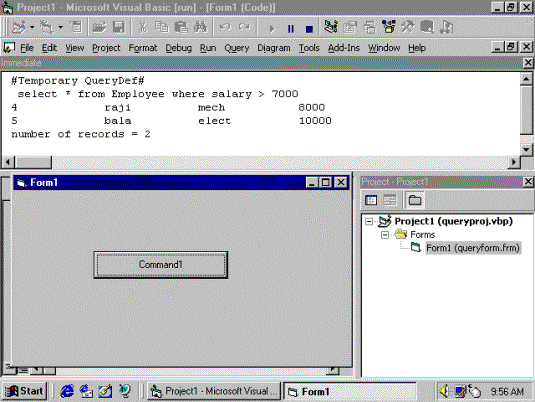Open the Add Form dropdown arrow

tap(60, 27)
